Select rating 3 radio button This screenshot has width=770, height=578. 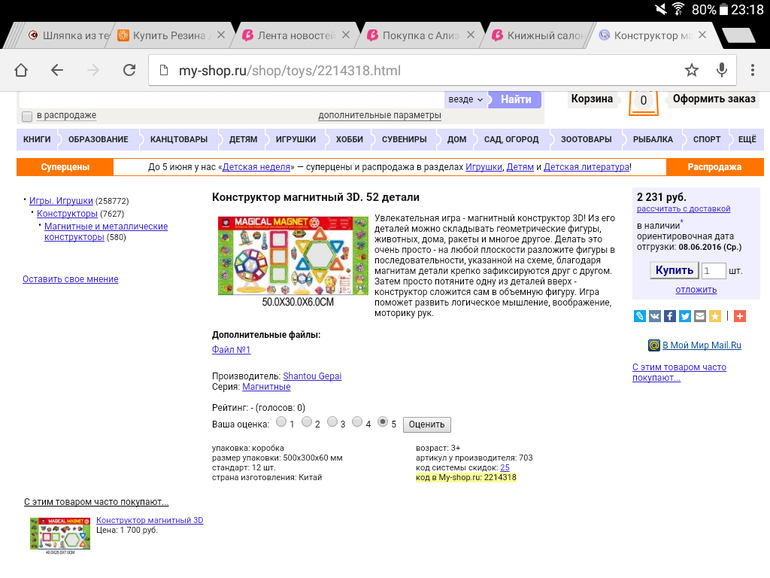point(332,423)
